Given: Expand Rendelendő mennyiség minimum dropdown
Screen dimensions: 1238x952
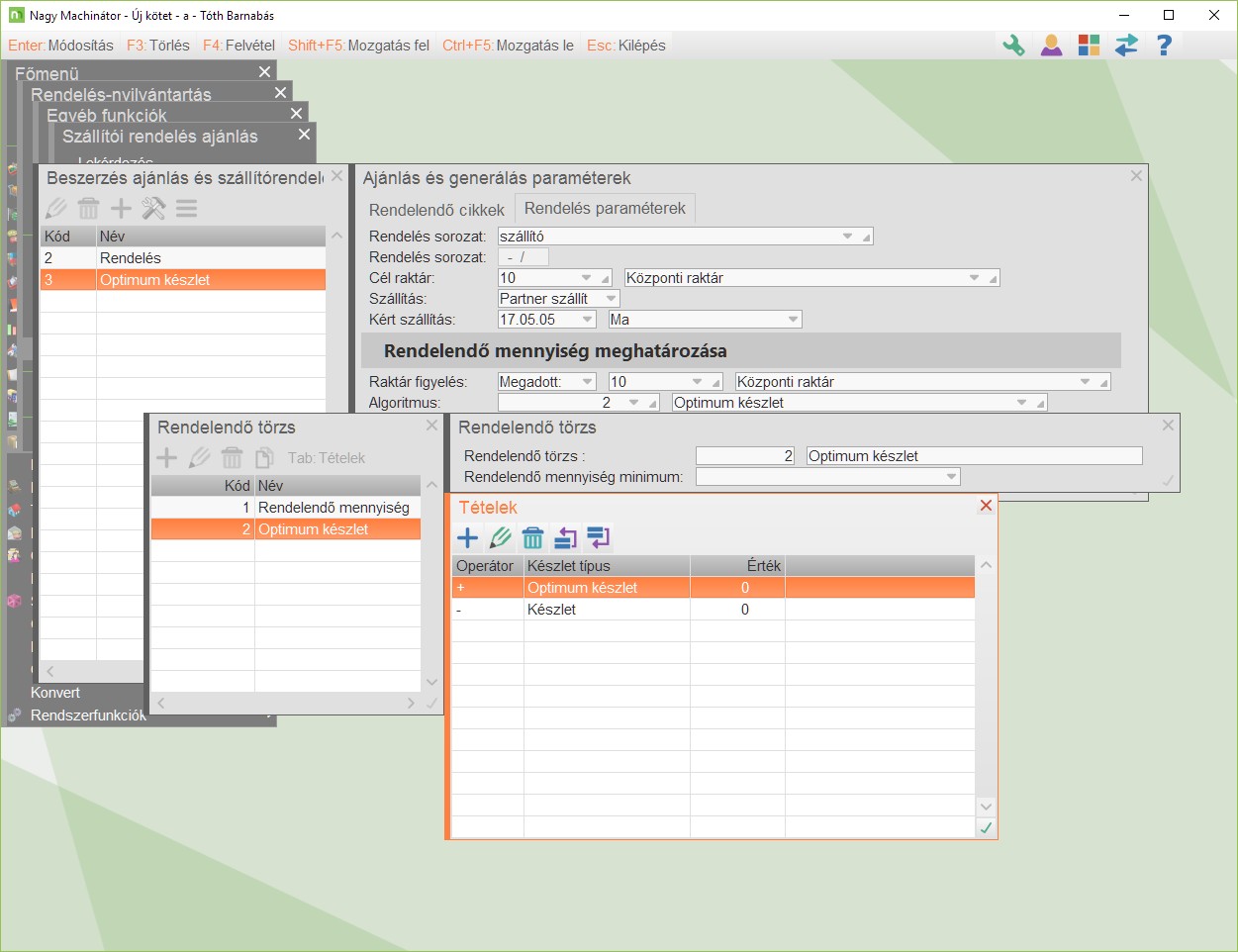Looking at the screenshot, I should click(x=951, y=477).
